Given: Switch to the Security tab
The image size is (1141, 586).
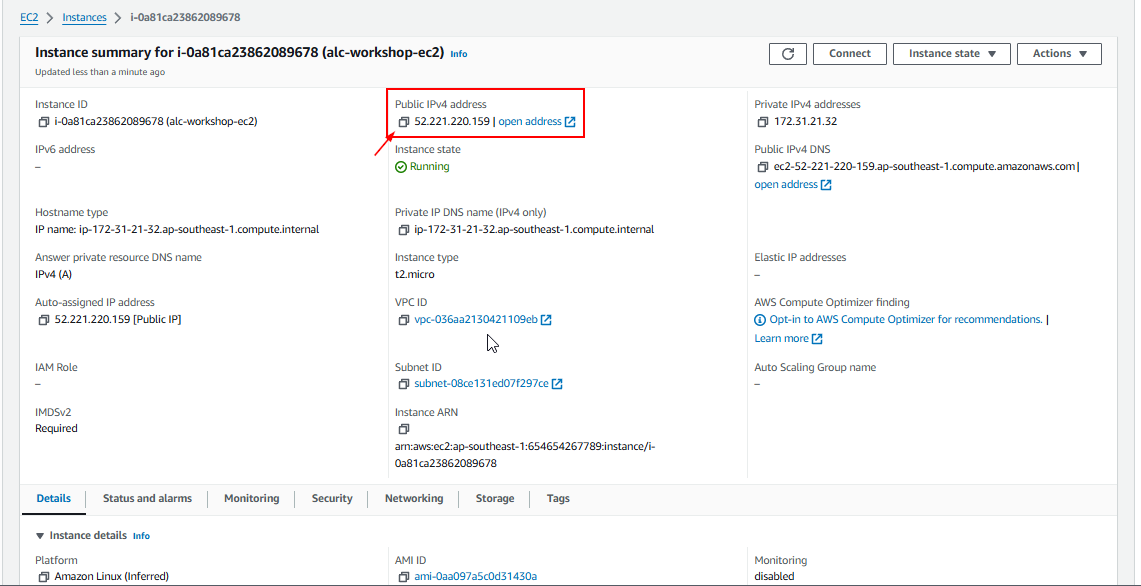Looking at the screenshot, I should (332, 498).
